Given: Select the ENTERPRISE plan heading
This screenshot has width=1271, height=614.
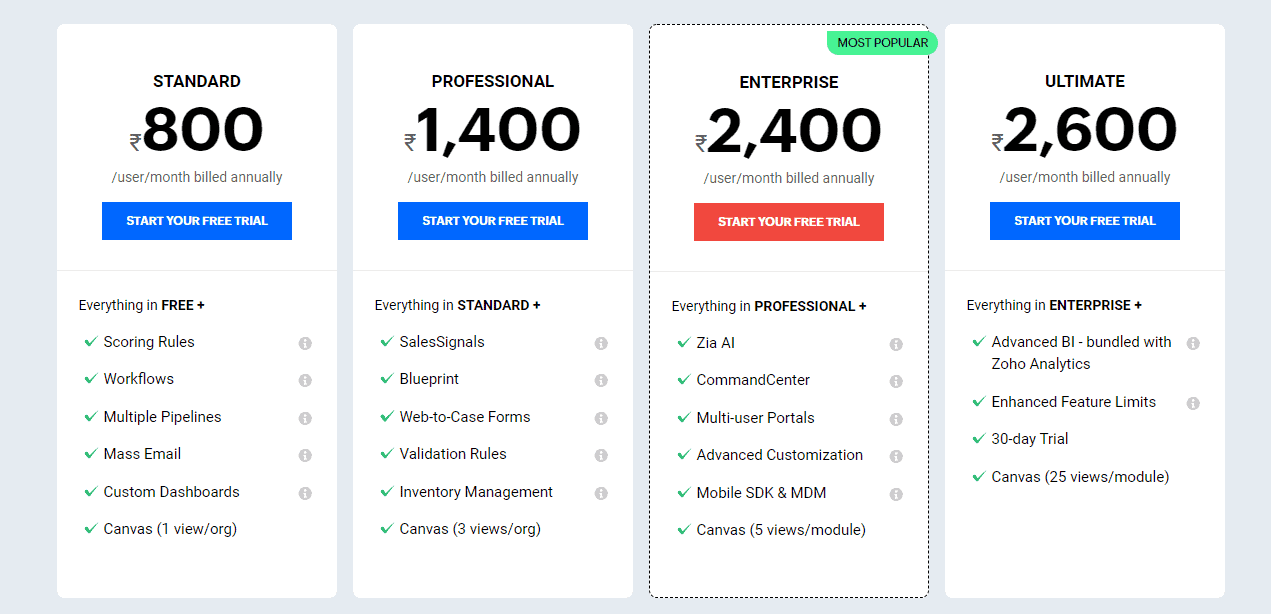Looking at the screenshot, I should coord(788,82).
